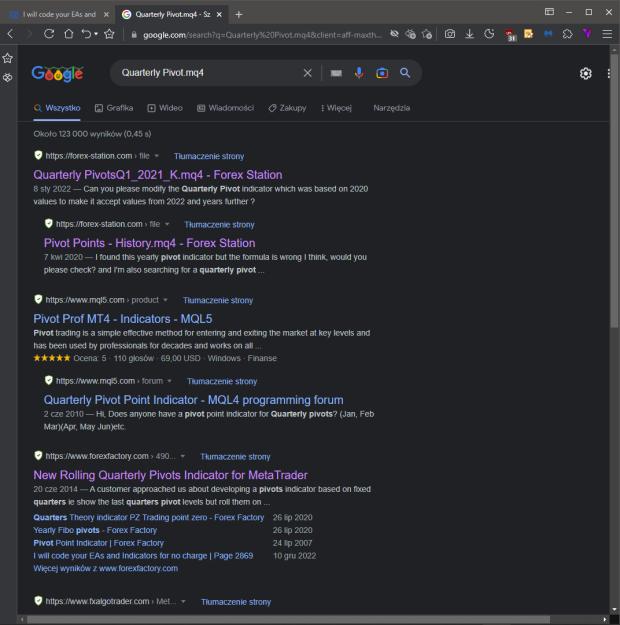Open Yearly Fibo pivots Forex Factory sublink
This screenshot has width=620, height=625.
click(95, 530)
